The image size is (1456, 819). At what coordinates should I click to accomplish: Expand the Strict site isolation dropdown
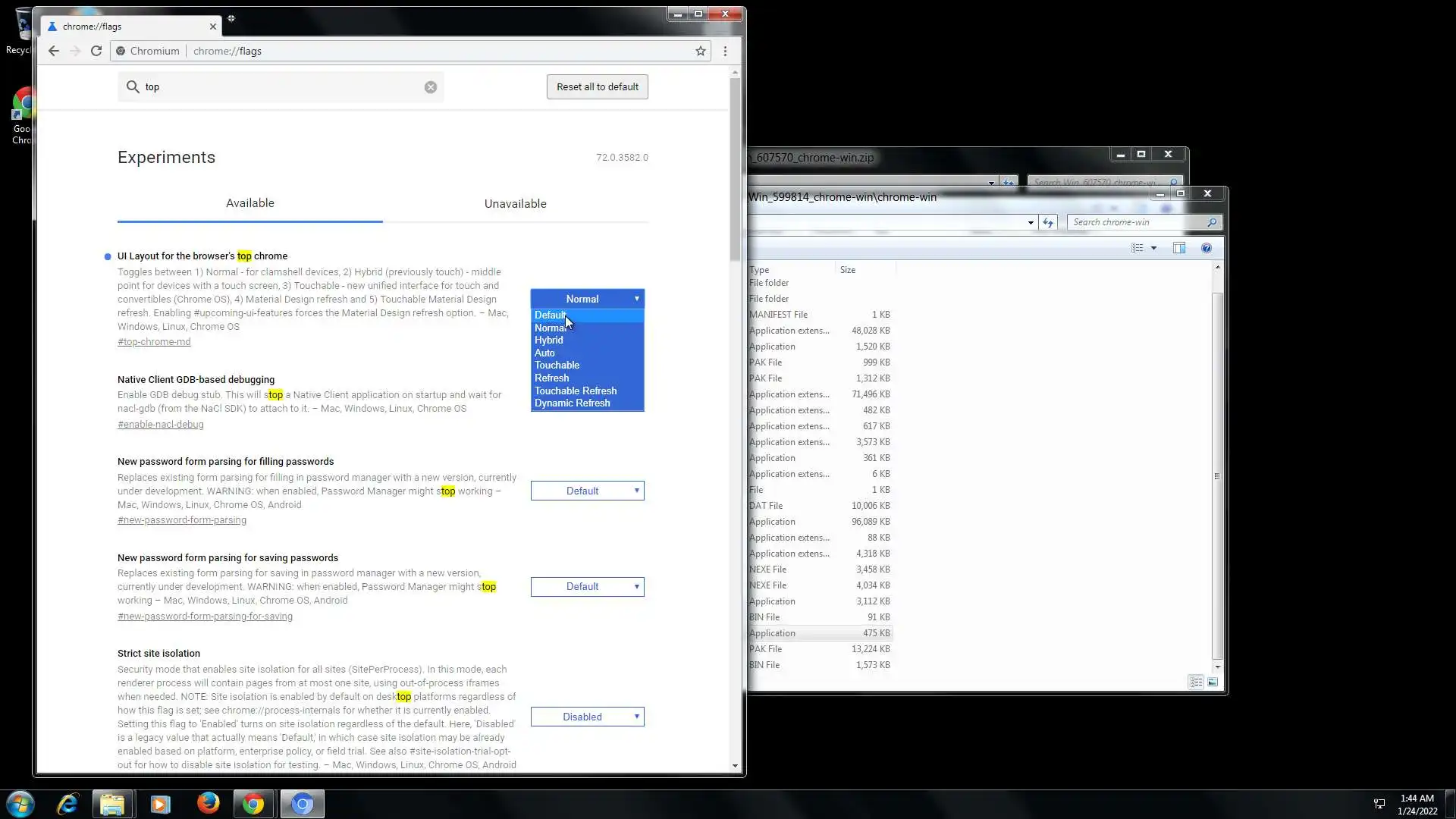[587, 717]
